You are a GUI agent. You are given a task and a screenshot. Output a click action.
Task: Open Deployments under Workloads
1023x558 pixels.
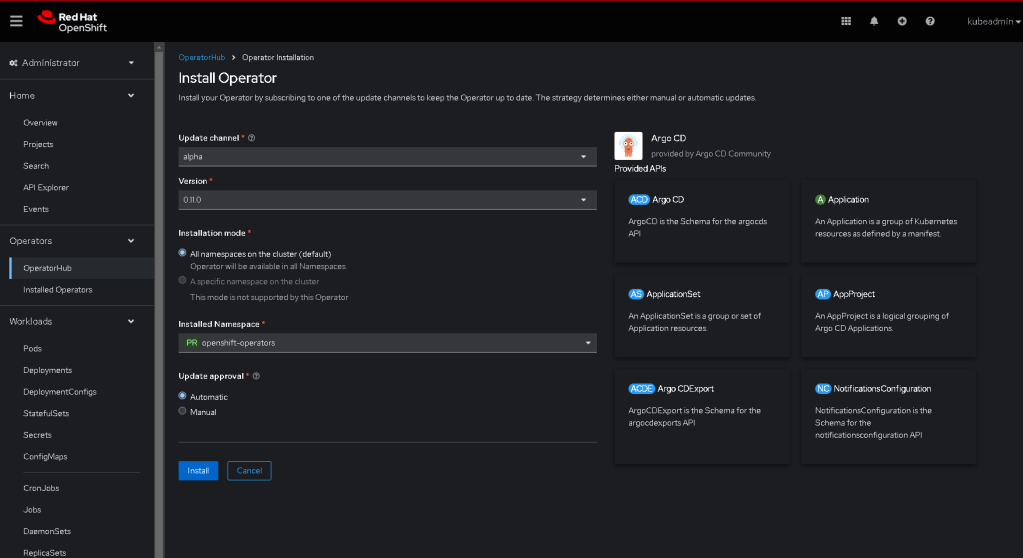tap(48, 370)
